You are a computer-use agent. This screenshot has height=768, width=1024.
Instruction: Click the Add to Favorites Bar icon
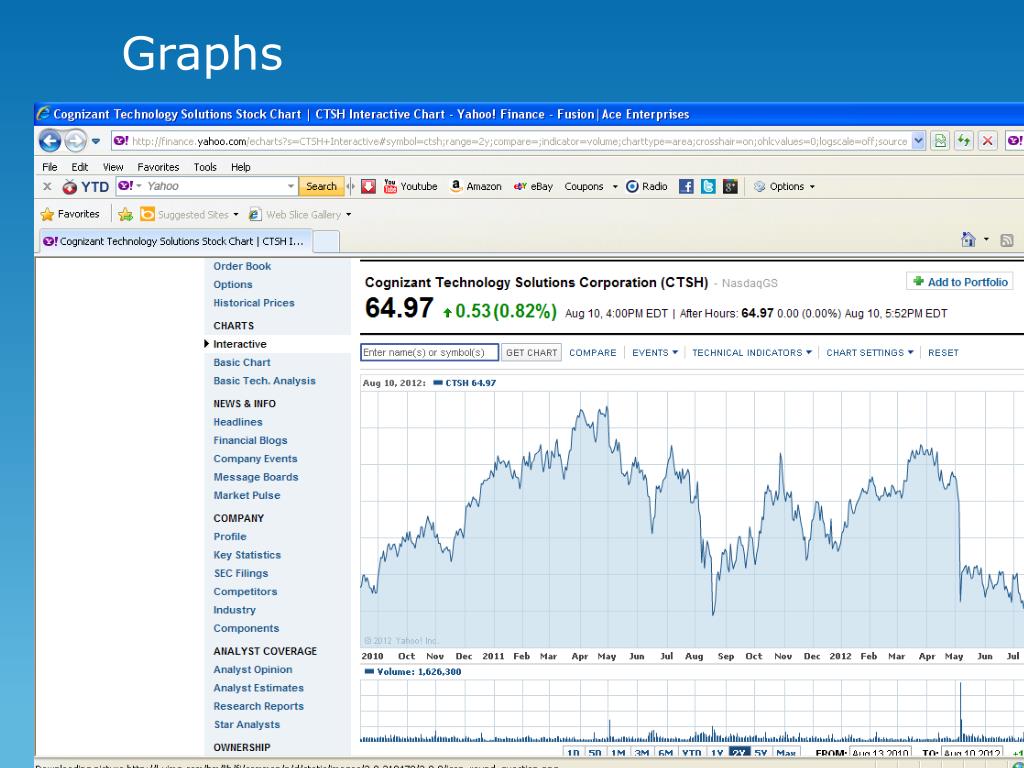pyautogui.click(x=125, y=214)
